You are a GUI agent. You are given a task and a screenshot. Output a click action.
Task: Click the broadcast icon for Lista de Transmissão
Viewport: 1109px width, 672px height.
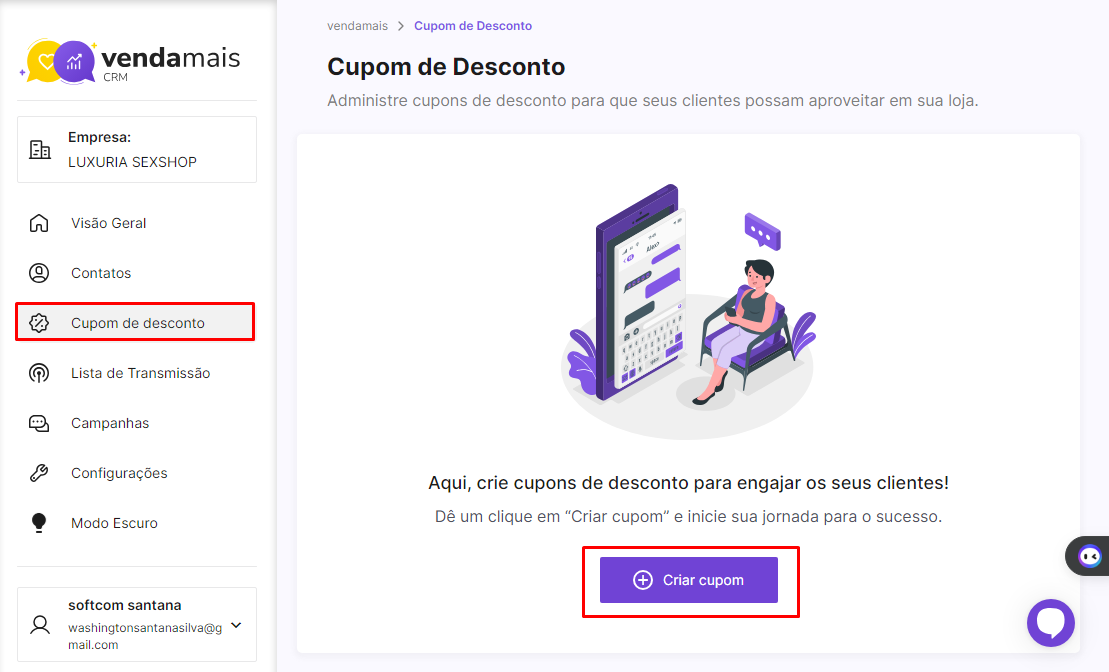(x=39, y=373)
